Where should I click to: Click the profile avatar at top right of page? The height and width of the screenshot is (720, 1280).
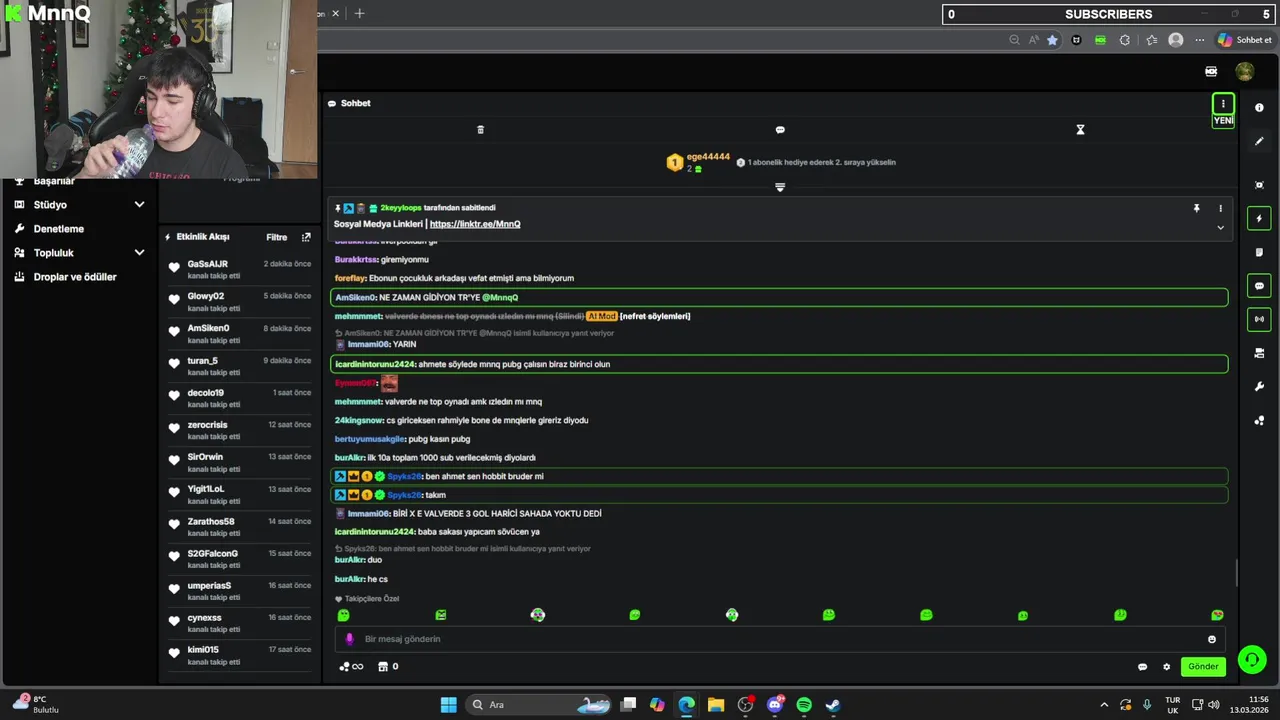(1244, 71)
